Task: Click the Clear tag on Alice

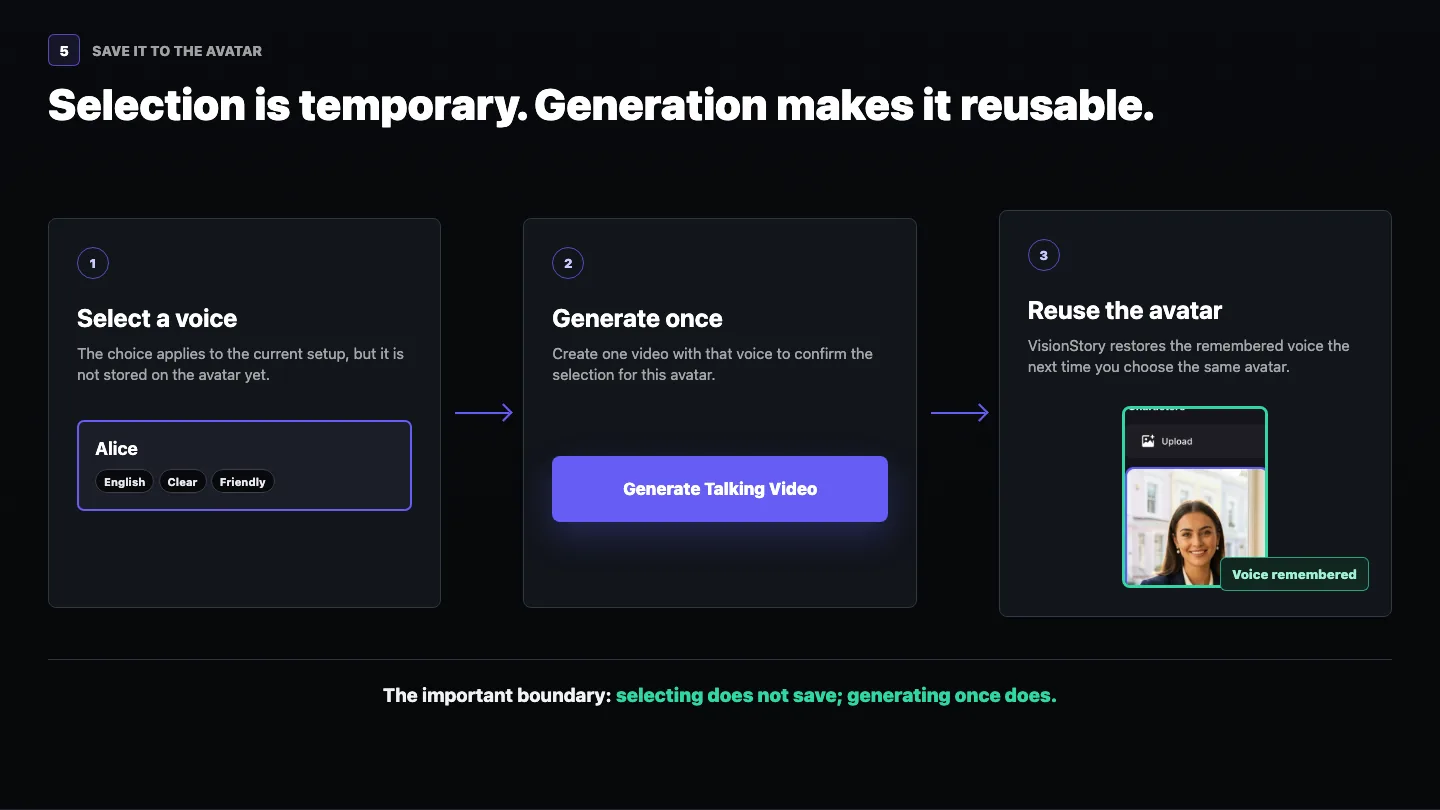Action: 182,482
